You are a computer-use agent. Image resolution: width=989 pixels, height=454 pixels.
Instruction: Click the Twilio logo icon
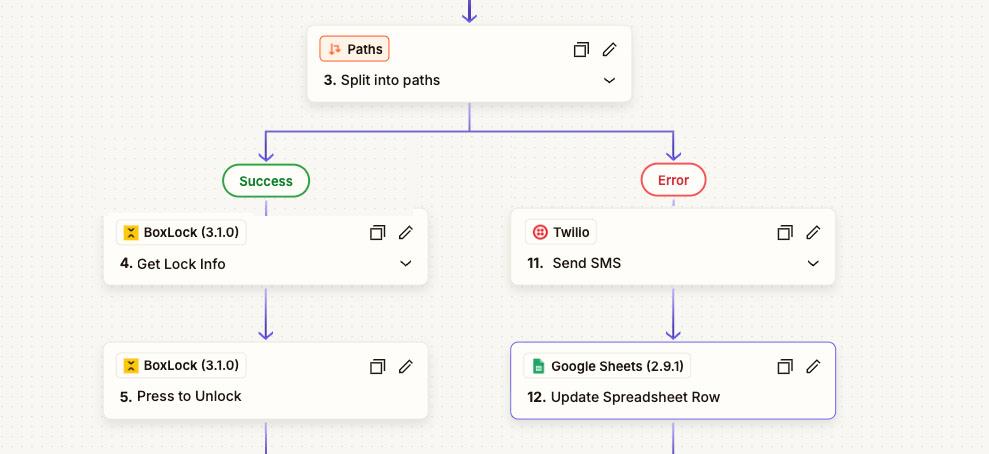(x=540, y=233)
